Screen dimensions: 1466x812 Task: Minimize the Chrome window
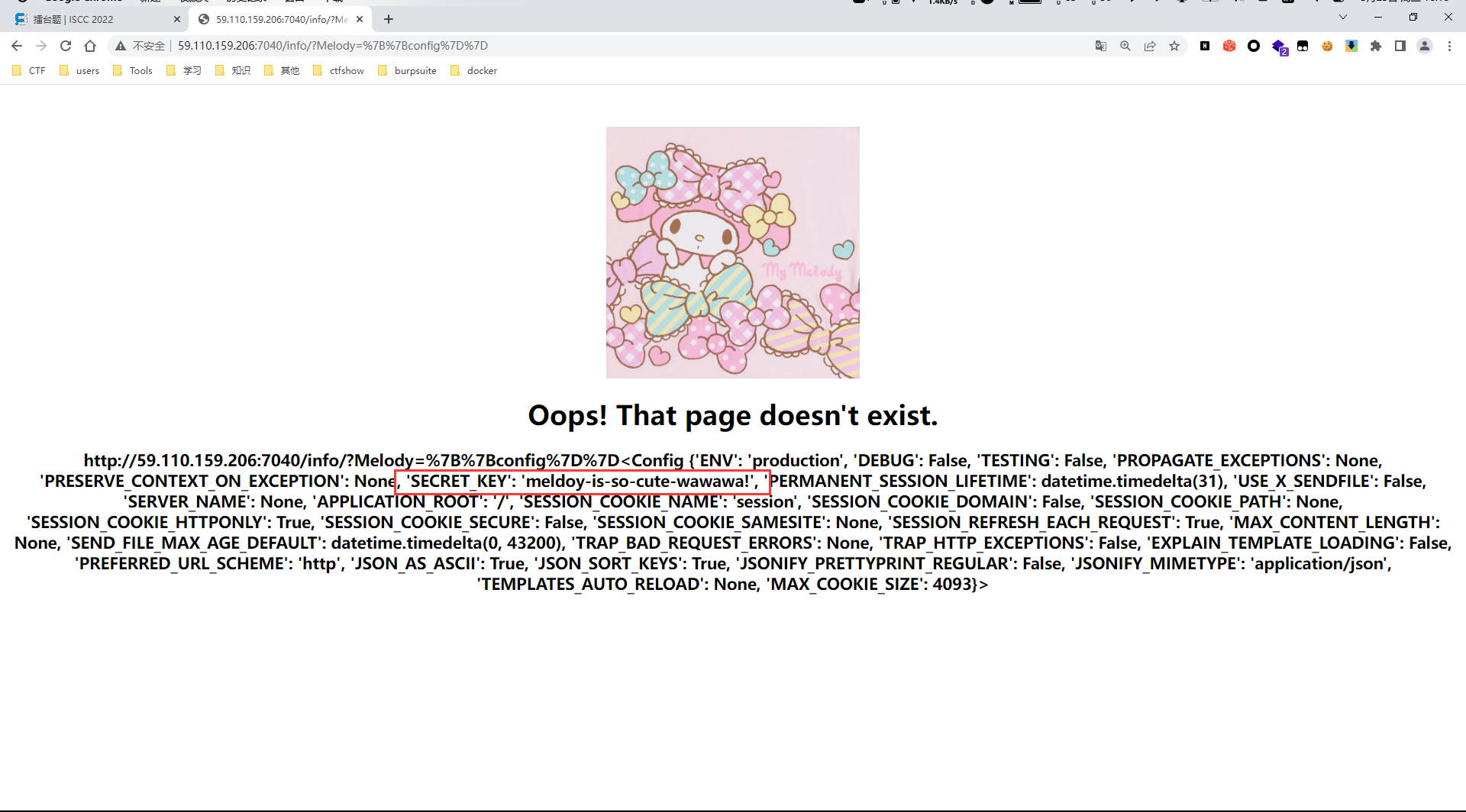[1378, 17]
